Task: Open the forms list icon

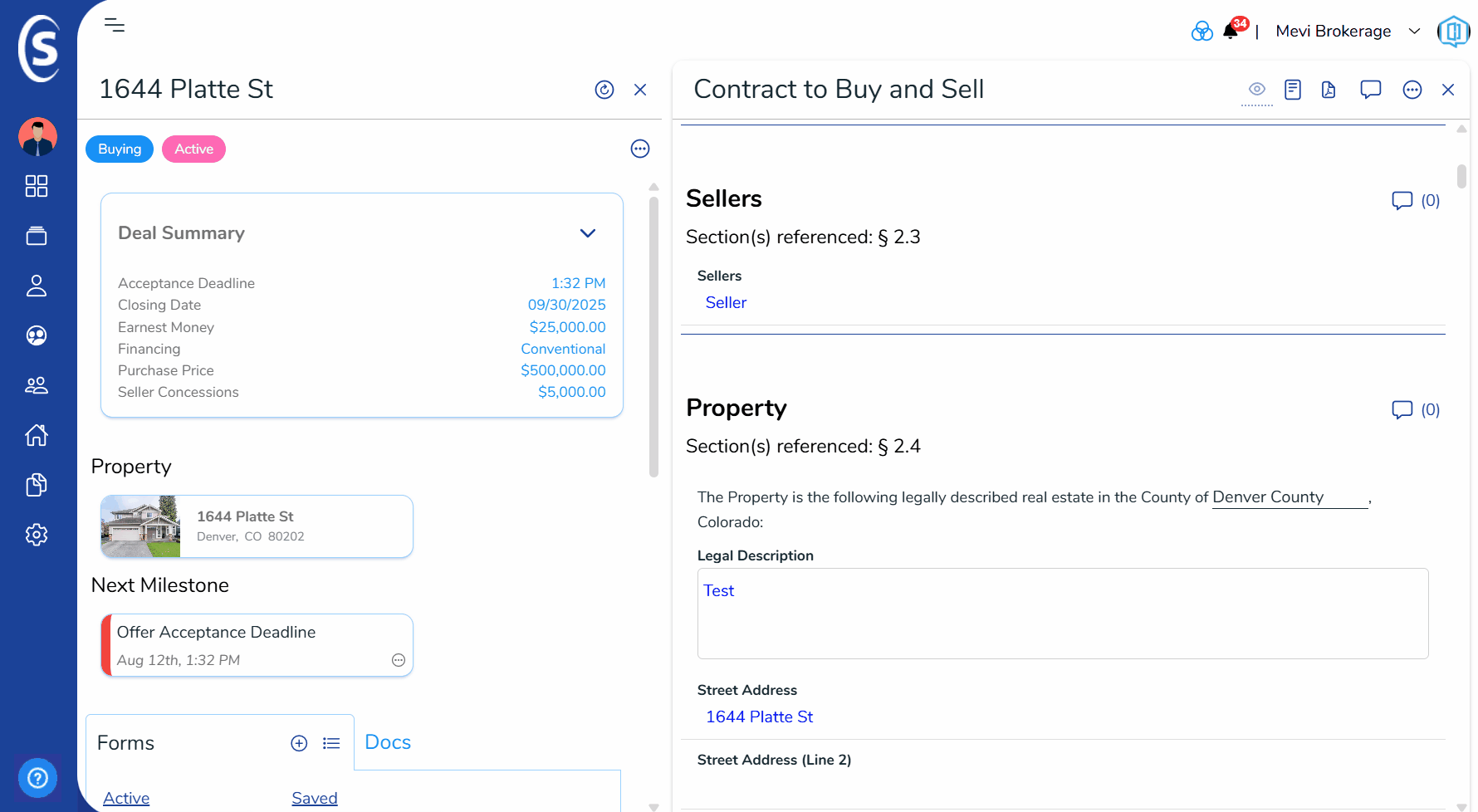Action: pos(331,743)
